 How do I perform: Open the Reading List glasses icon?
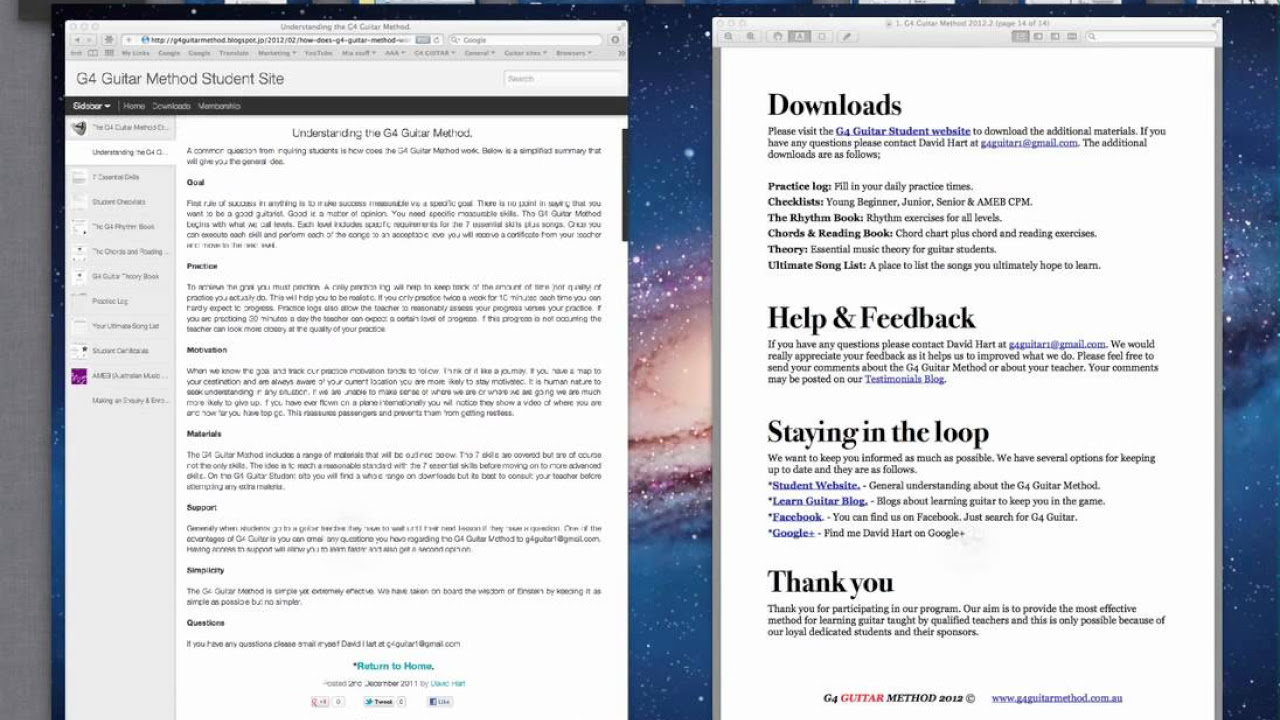tap(77, 53)
